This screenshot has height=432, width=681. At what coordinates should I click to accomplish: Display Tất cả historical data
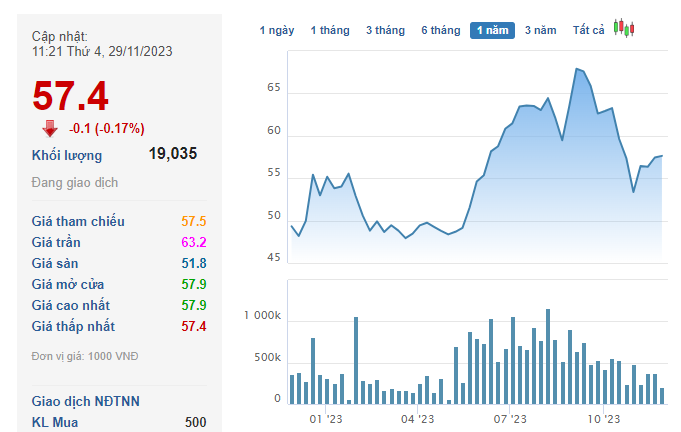click(x=588, y=31)
